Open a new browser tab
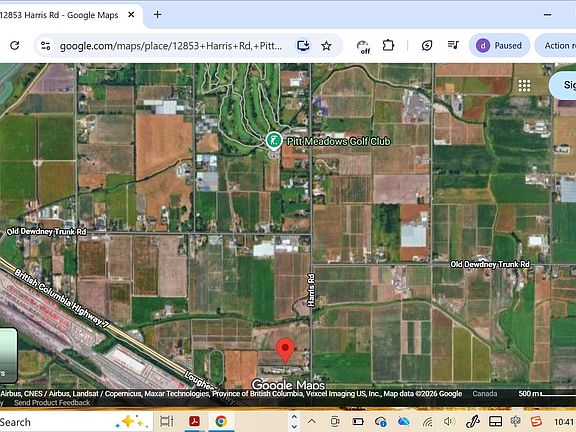This screenshot has height=432, width=576. pyautogui.click(x=157, y=14)
